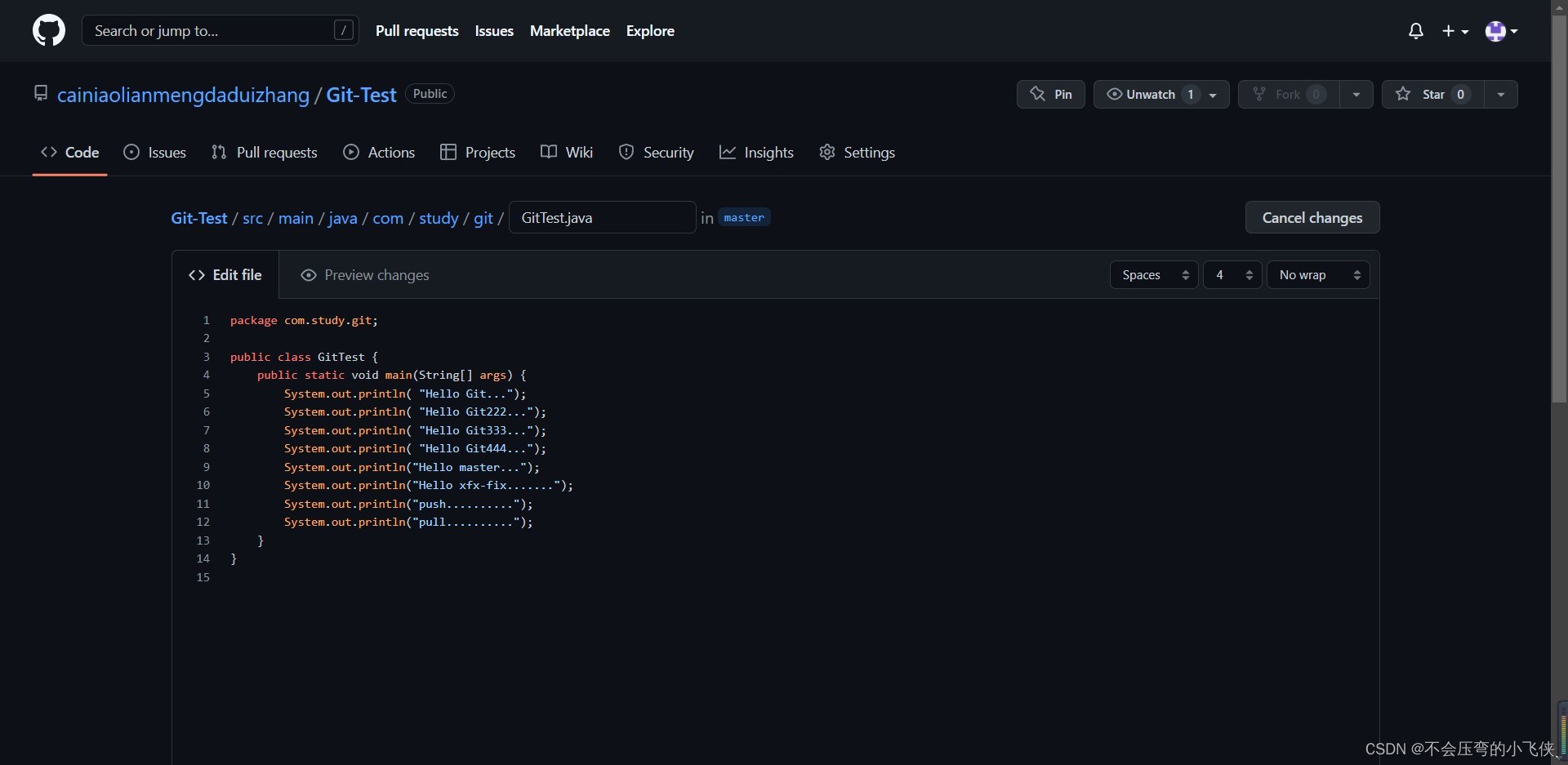
Task: Open Issues in the top navigation
Action: [494, 31]
